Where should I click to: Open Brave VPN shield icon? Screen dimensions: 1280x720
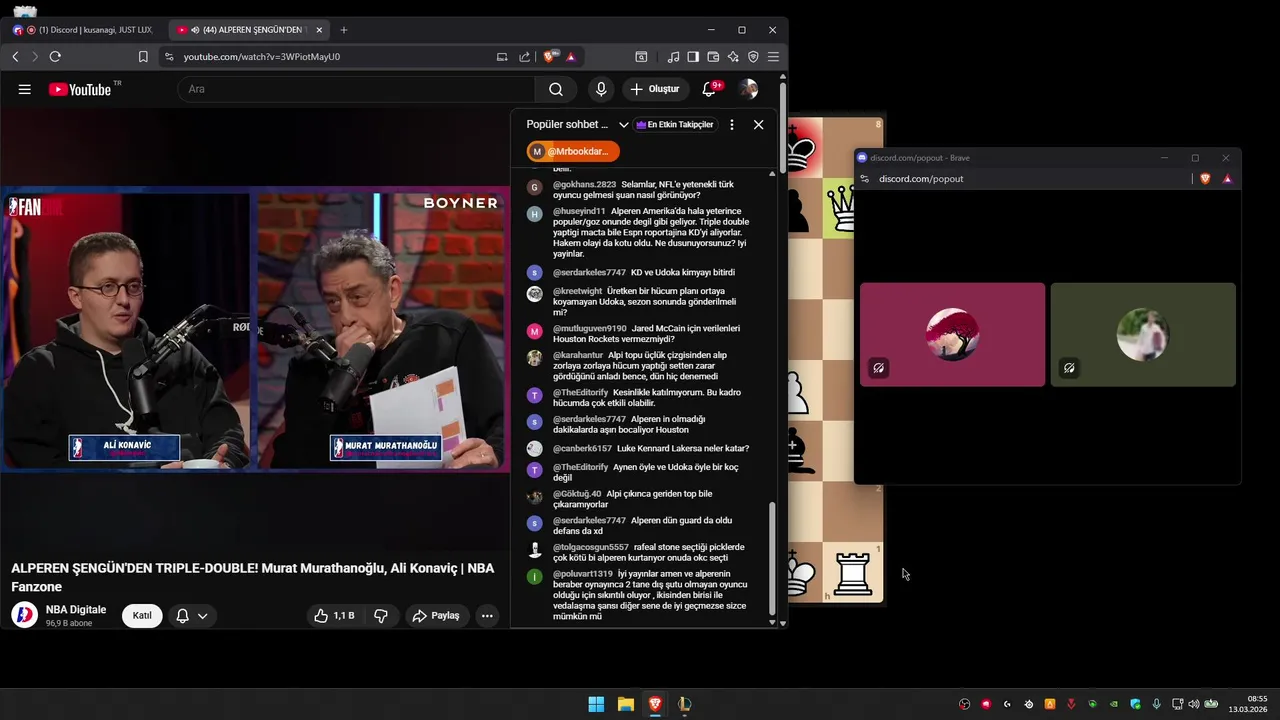[x=753, y=57]
